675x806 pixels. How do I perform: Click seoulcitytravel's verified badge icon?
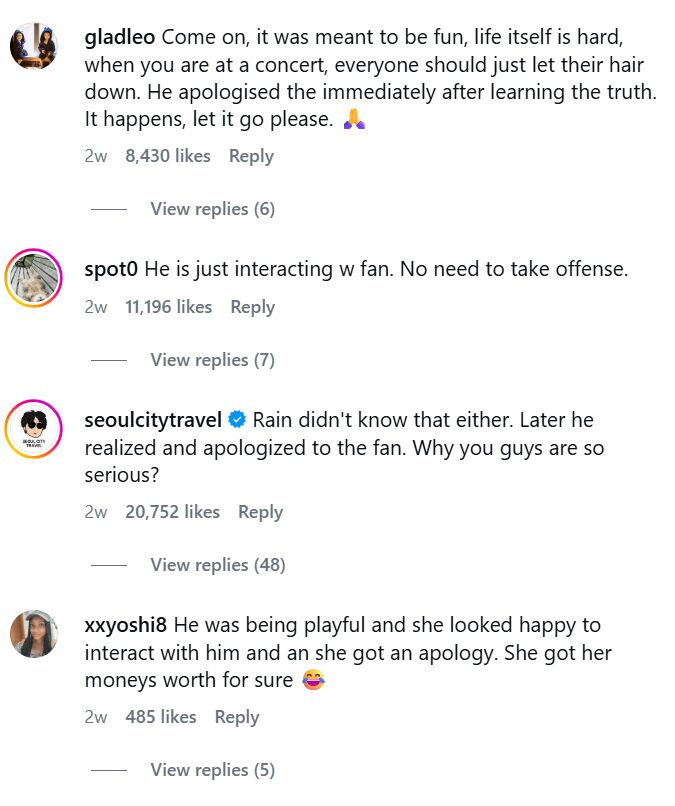(238, 420)
